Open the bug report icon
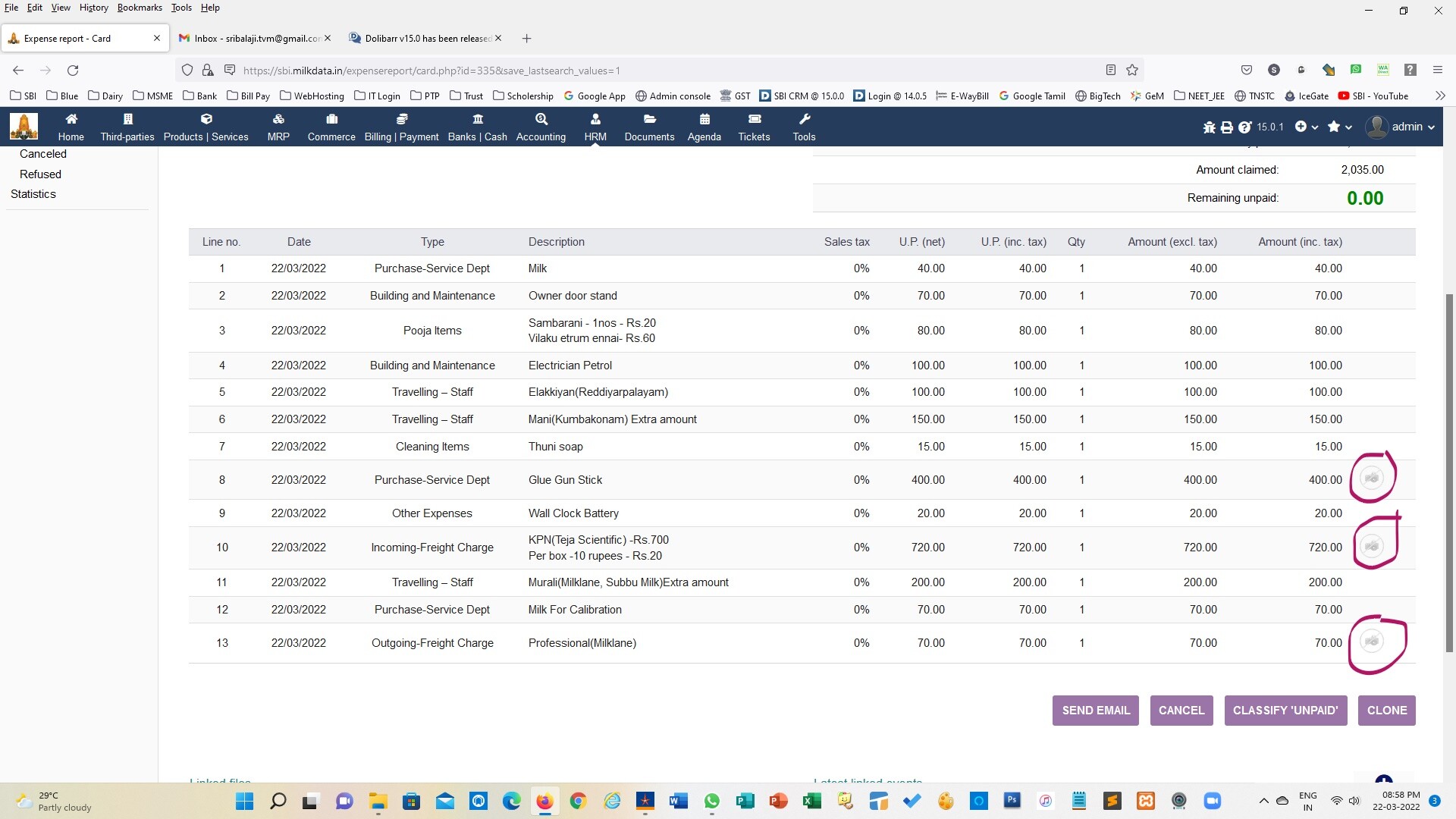The height and width of the screenshot is (819, 1456). 1209,127
